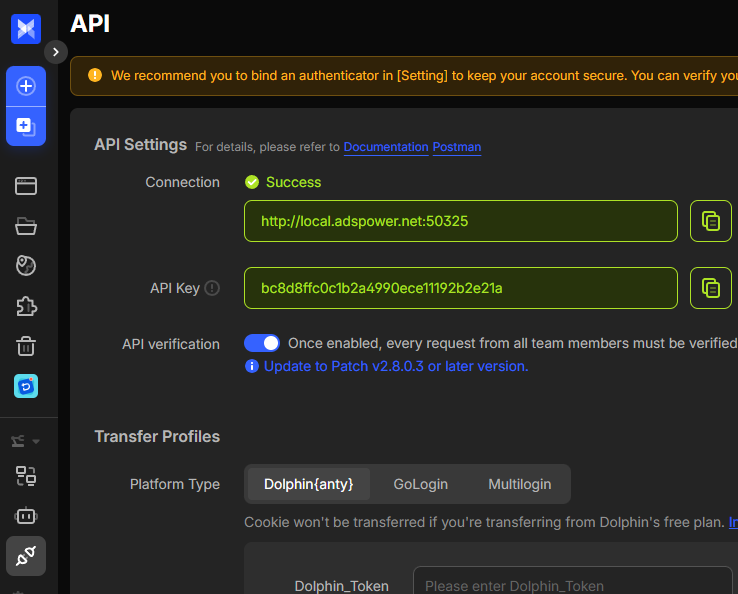Click the new profile plus icon

click(x=26, y=86)
